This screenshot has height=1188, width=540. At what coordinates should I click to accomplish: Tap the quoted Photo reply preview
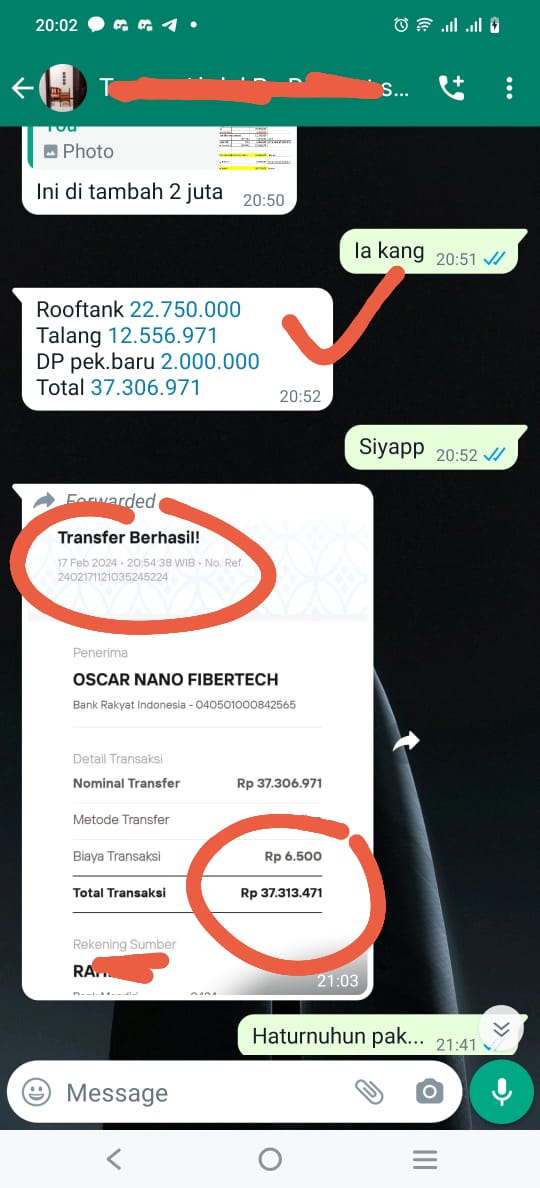pyautogui.click(x=161, y=147)
